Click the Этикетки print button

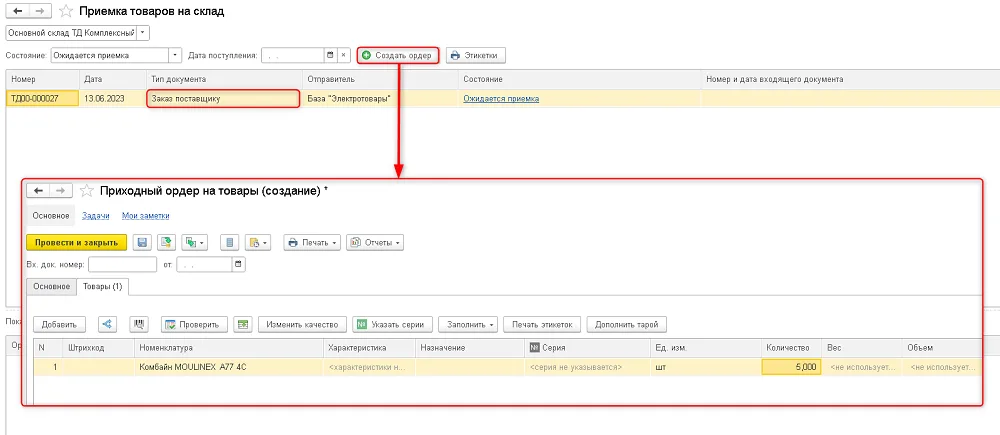[476, 55]
